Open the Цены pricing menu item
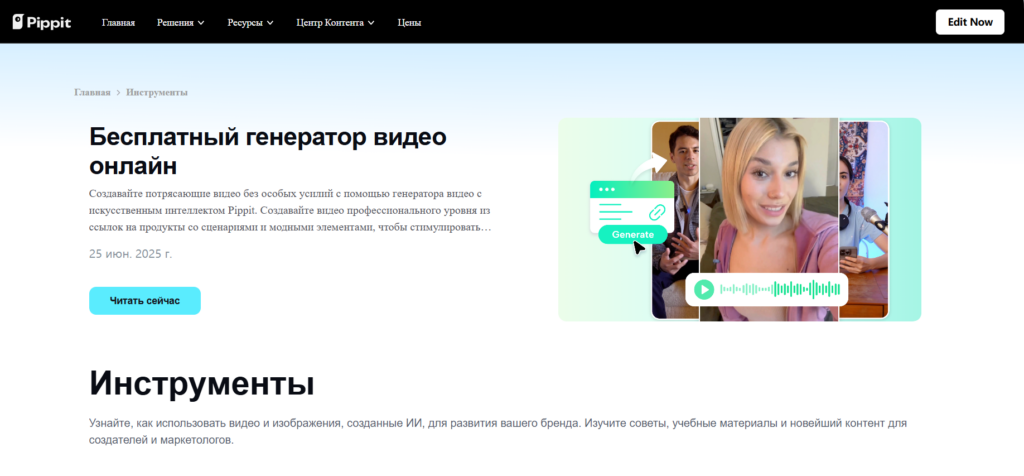 (409, 21)
